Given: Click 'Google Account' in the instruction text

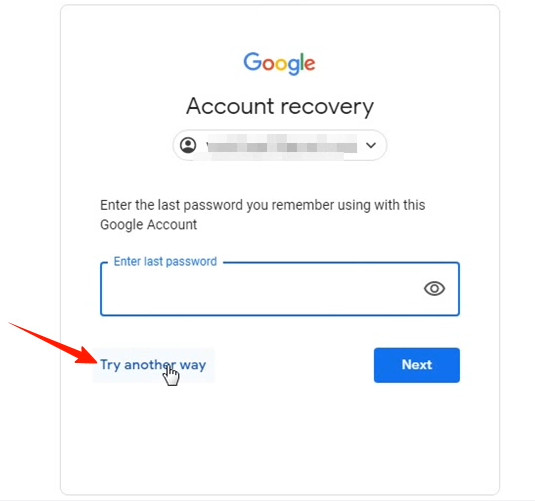Looking at the screenshot, I should pos(148,225).
